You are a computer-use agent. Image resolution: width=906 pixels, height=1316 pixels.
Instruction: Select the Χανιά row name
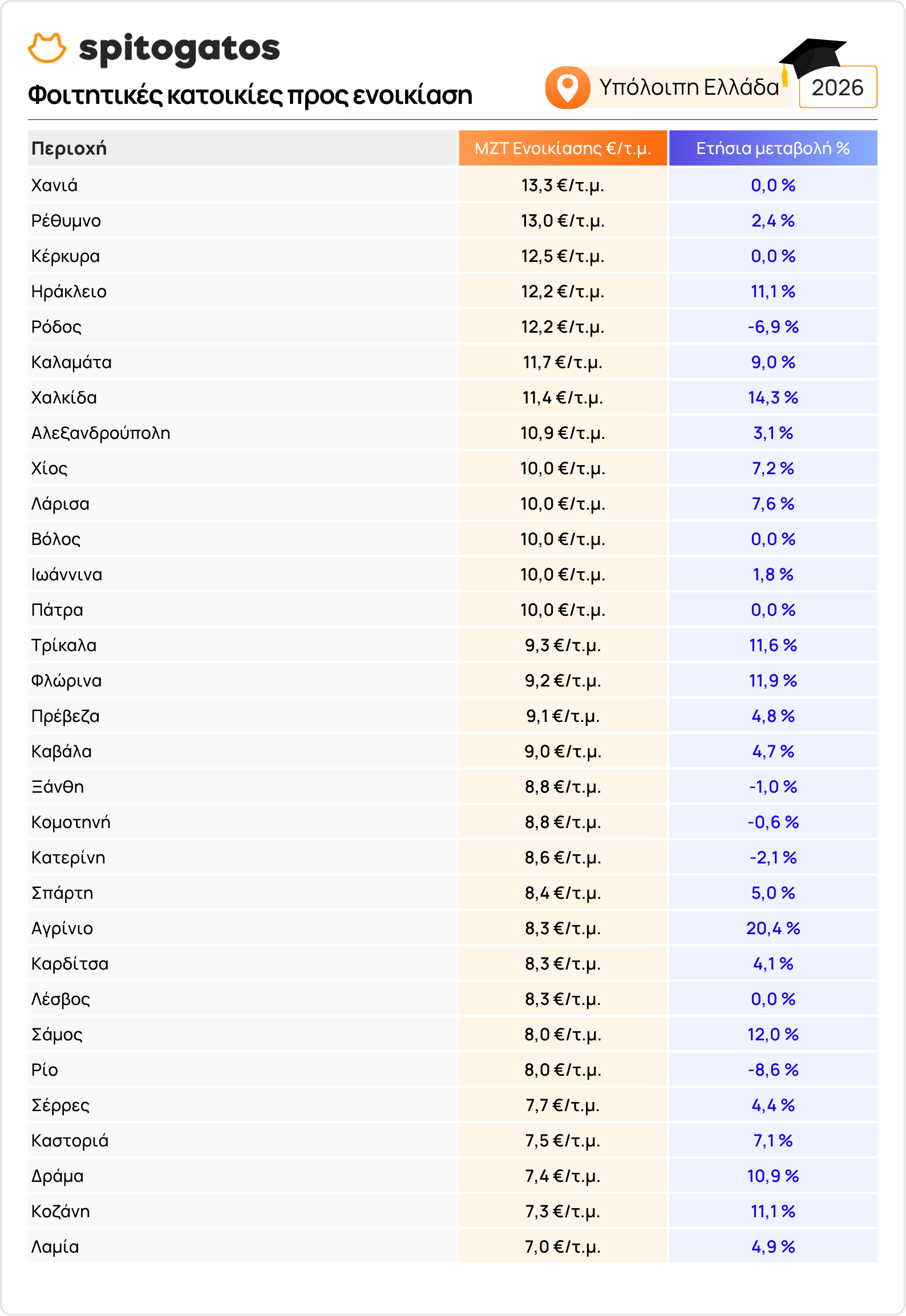coord(54,185)
